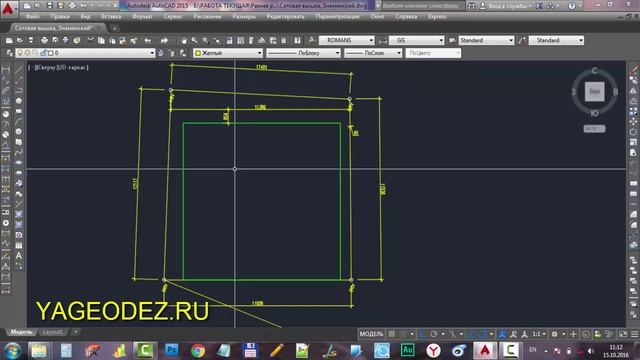640x360 pixels.
Task: Open the Правка menu
Action: 60,17
